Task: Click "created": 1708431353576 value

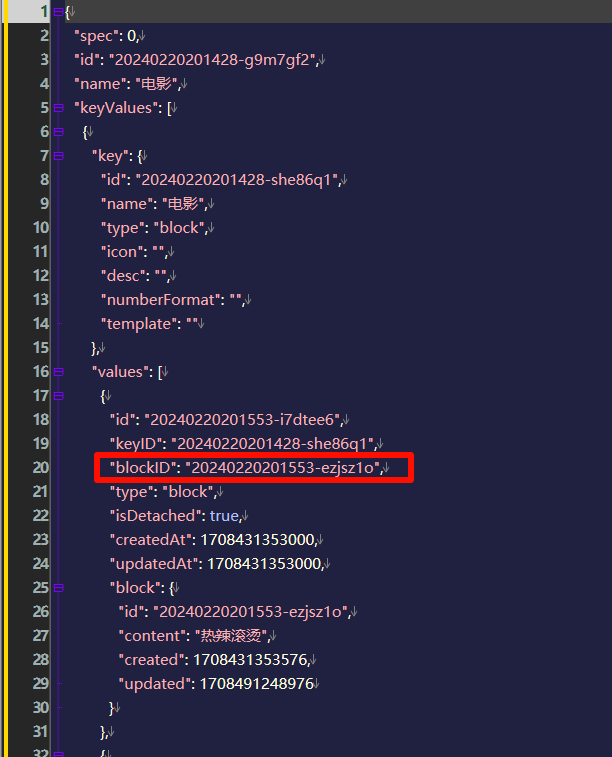Action: 250,660
